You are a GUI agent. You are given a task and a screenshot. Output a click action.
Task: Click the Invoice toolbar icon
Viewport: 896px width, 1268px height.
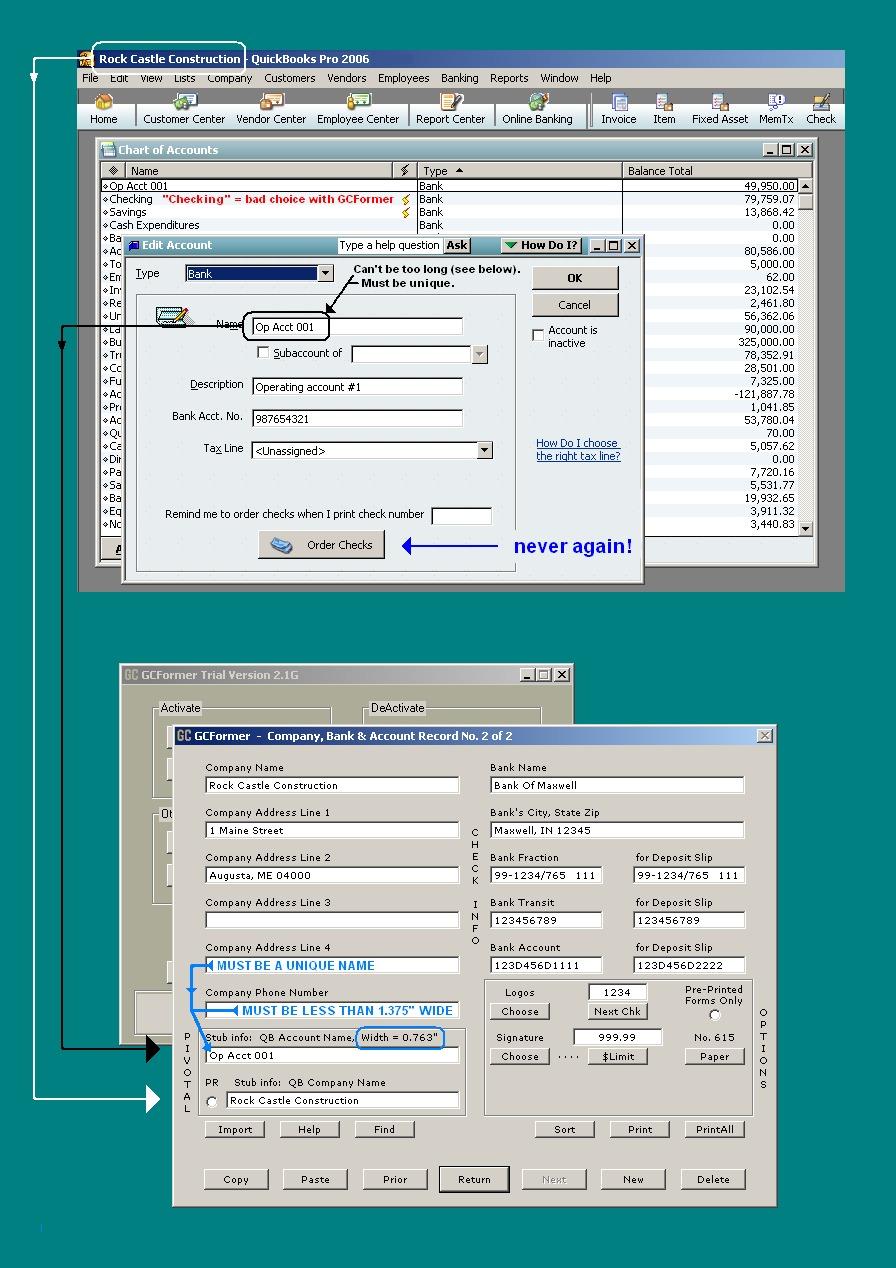coord(619,109)
